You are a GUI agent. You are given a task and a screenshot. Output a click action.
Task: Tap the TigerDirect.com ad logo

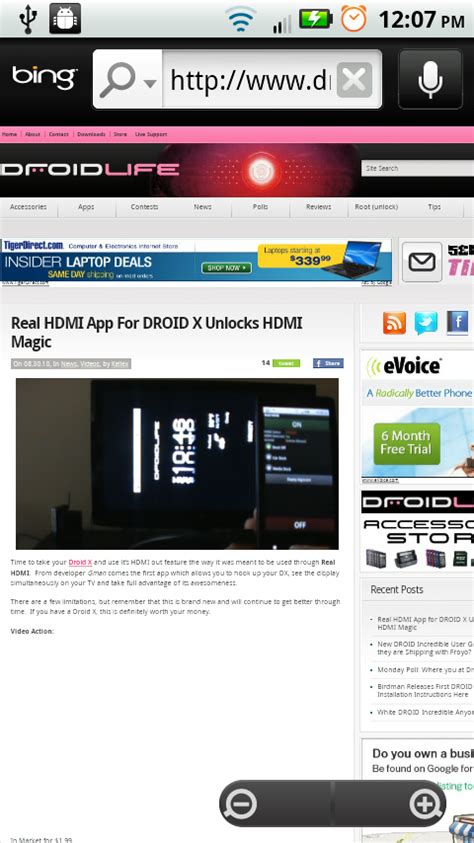tap(33, 245)
